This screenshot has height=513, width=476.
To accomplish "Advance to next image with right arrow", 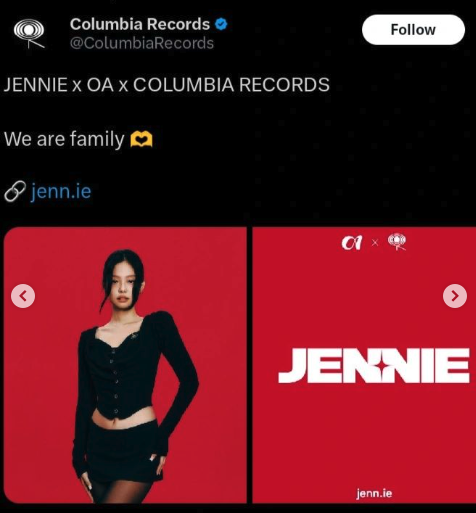I will 455,296.
